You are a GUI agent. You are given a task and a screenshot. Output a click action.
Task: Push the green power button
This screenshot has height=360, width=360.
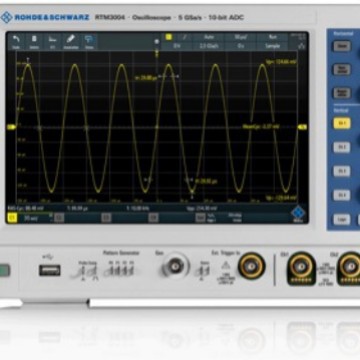coord(4,270)
